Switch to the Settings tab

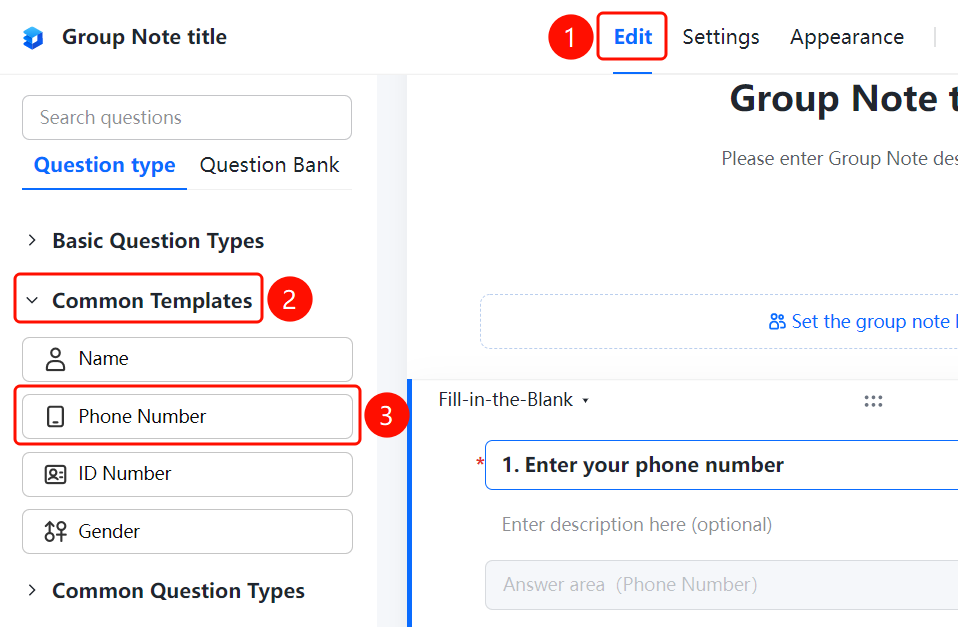pos(721,37)
